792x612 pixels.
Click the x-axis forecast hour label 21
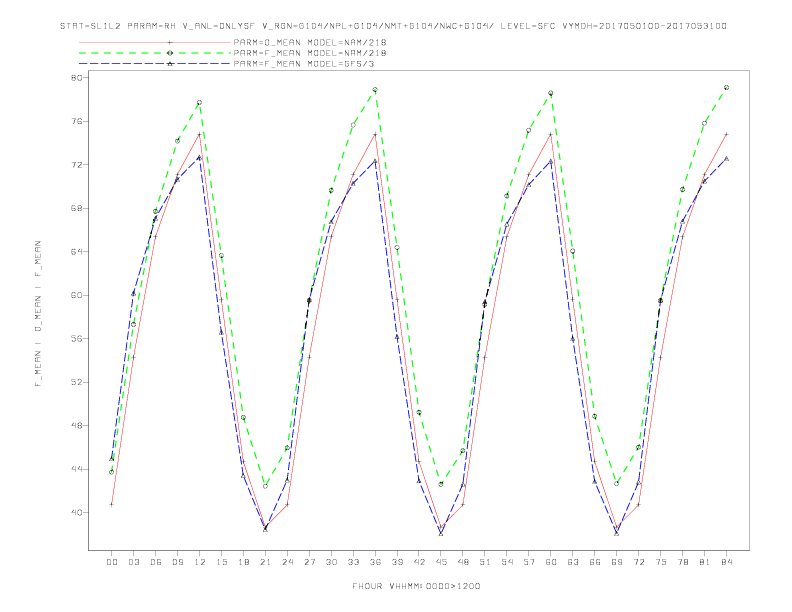pos(266,562)
